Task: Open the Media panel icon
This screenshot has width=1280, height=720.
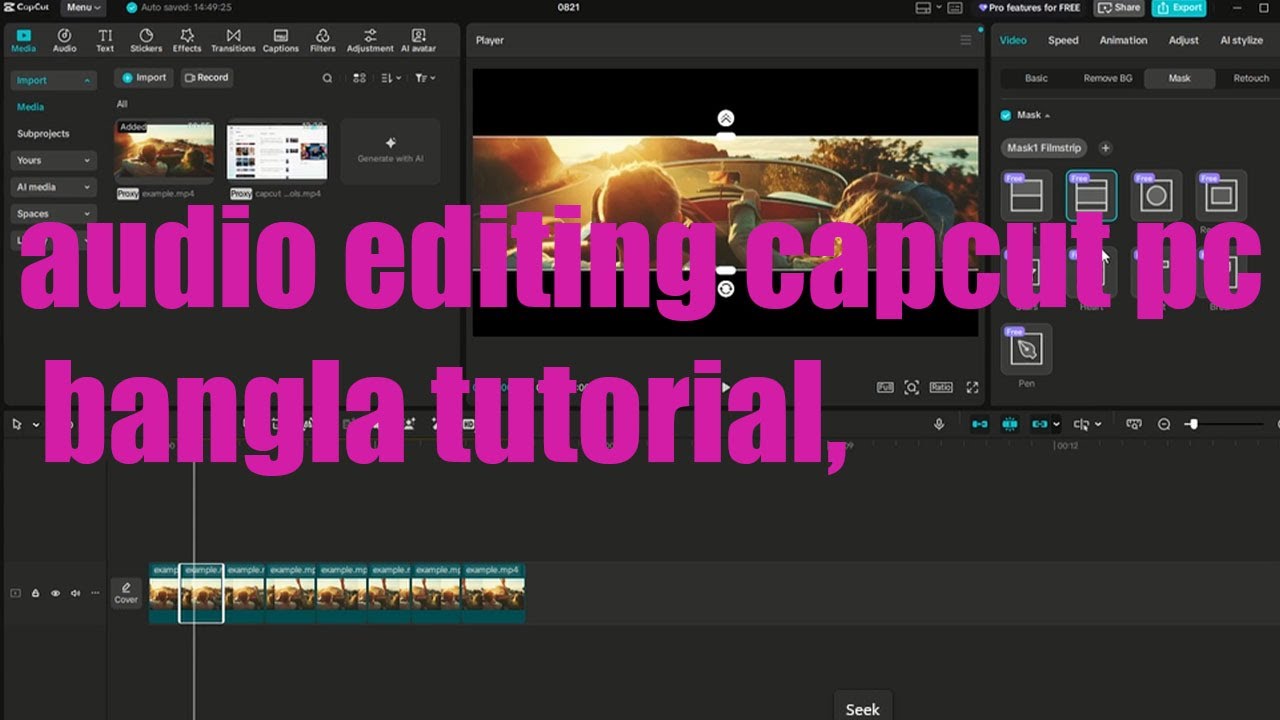Action: tap(23, 40)
